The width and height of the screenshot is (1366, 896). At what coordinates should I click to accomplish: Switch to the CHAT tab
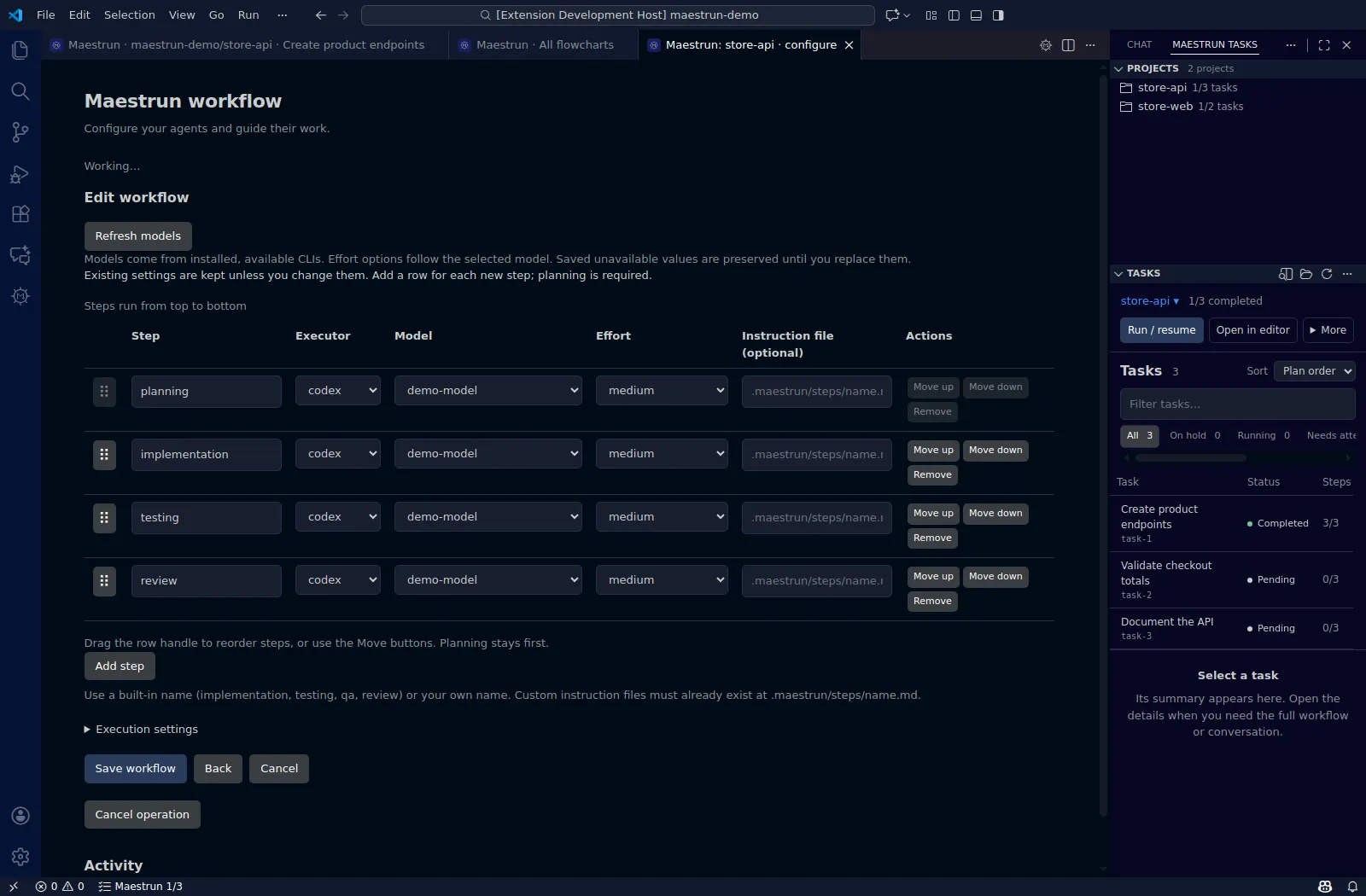click(1139, 45)
